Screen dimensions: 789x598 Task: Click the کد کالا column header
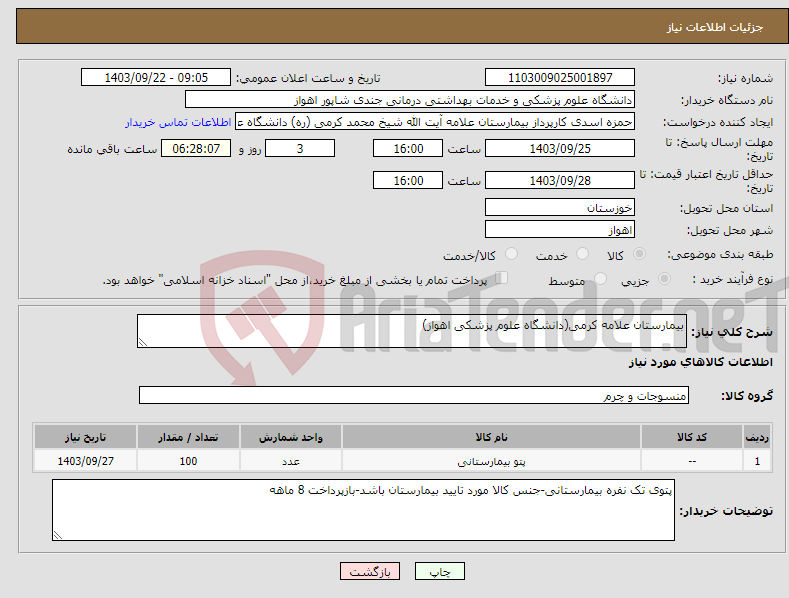(692, 437)
